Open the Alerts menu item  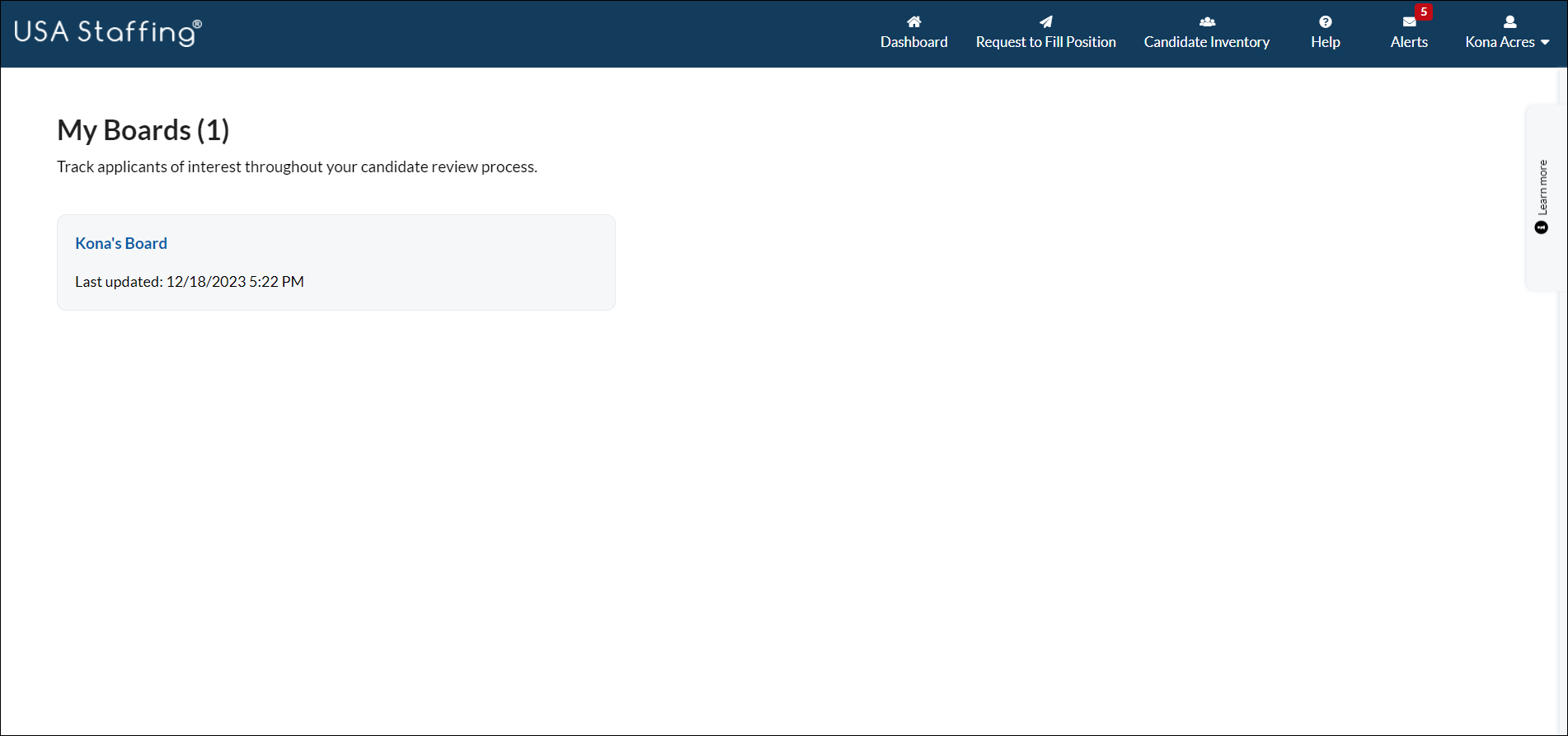1409,34
